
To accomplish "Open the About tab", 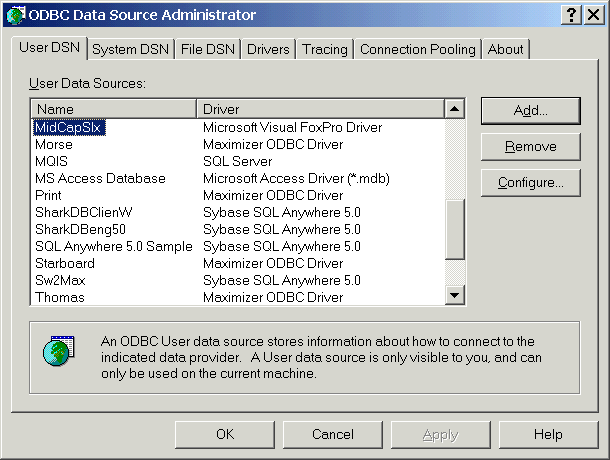I will click(x=505, y=49).
